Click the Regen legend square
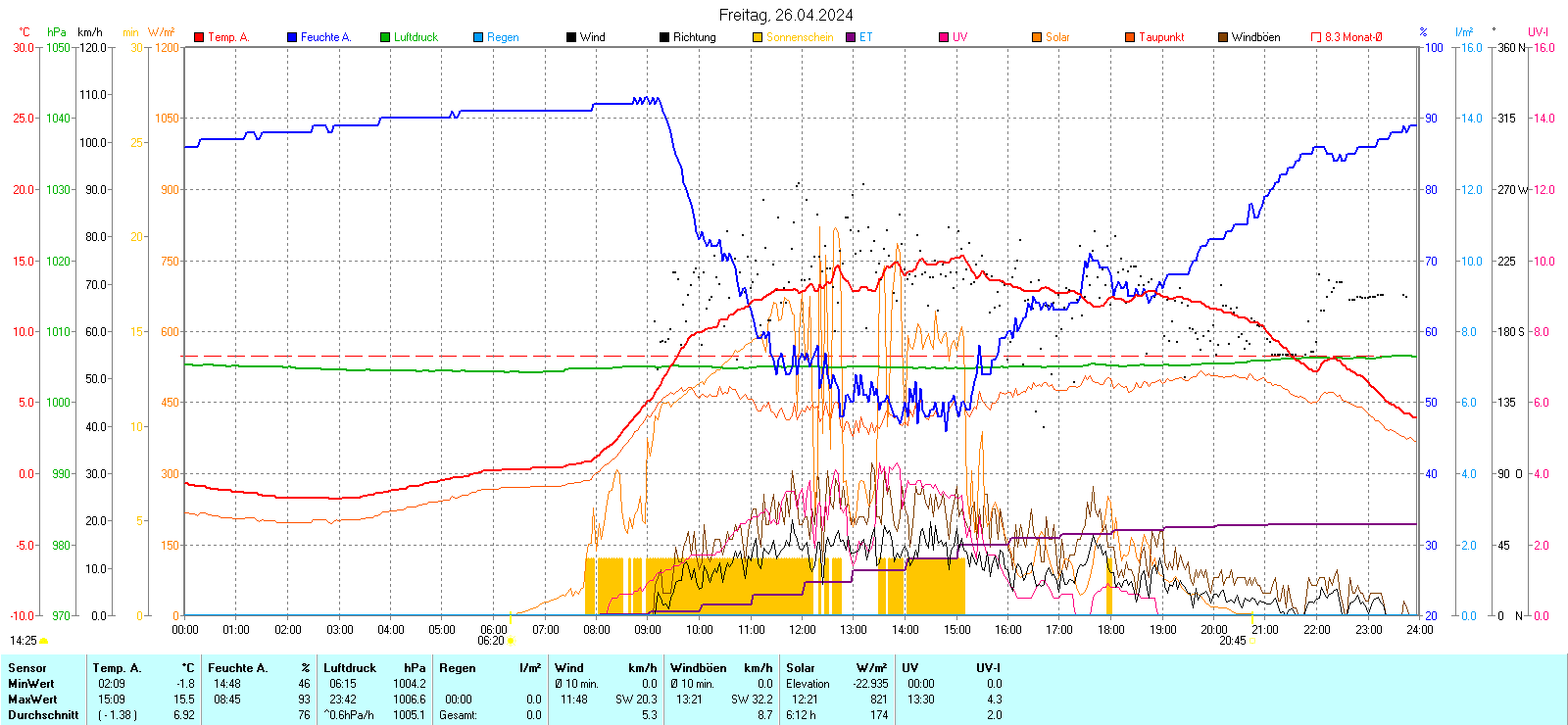This screenshot has height=725, width=1568. click(478, 37)
